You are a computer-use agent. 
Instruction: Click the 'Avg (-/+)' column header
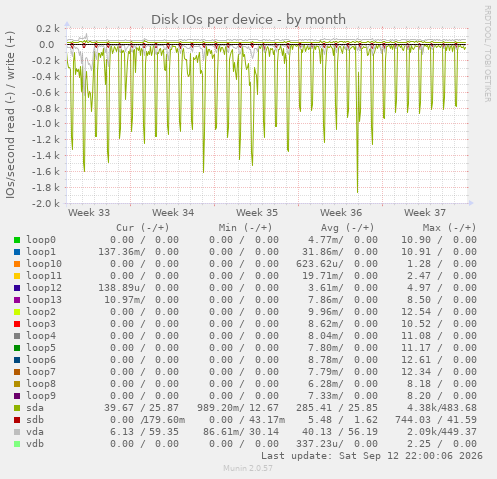[348, 228]
